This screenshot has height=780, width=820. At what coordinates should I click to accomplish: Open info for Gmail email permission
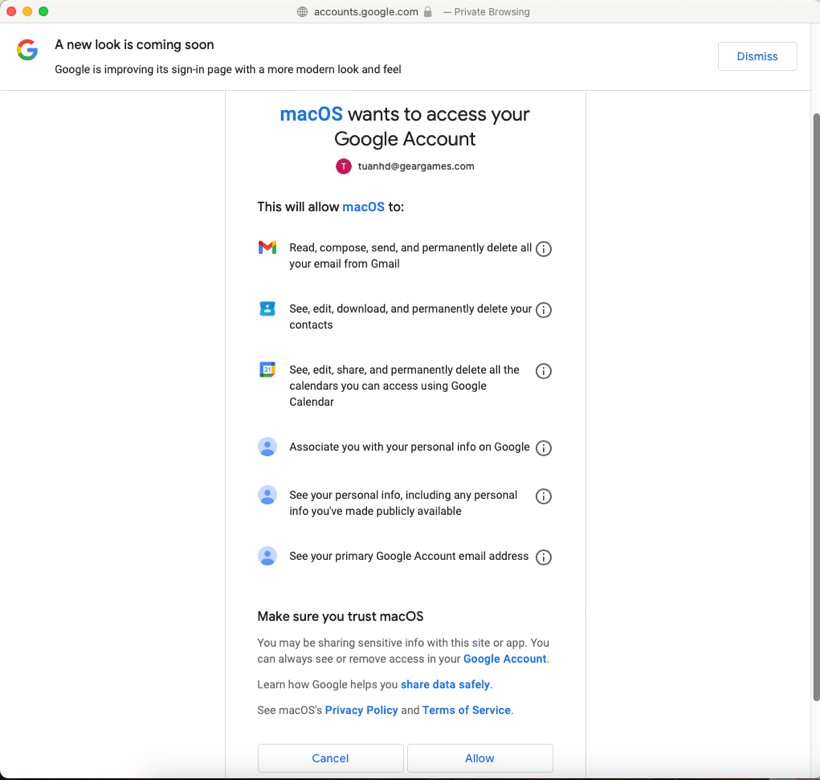coord(543,249)
